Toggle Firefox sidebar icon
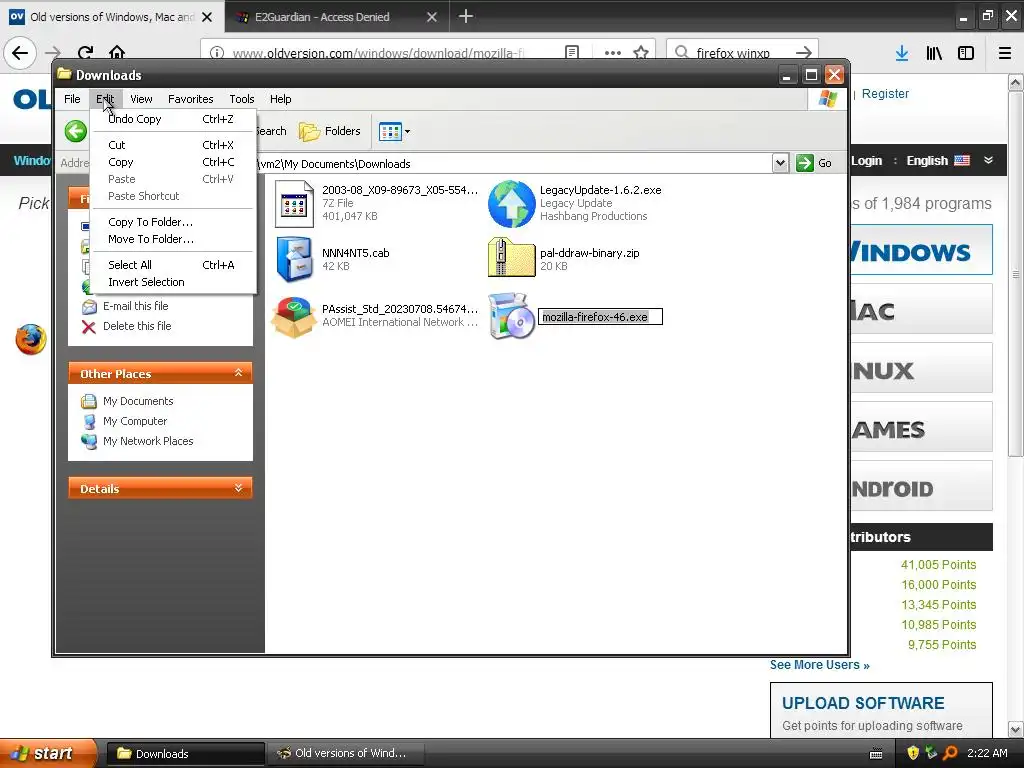 click(966, 54)
